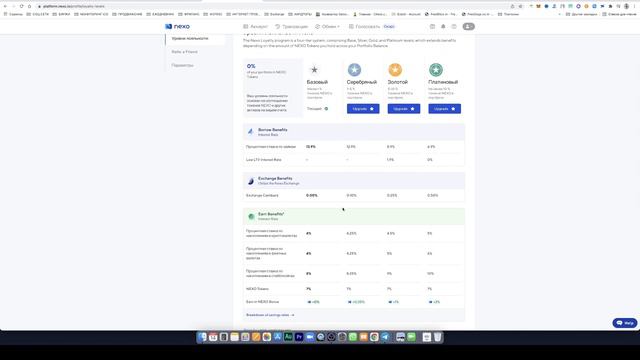Click the header icon right of the bell

tap(454, 27)
